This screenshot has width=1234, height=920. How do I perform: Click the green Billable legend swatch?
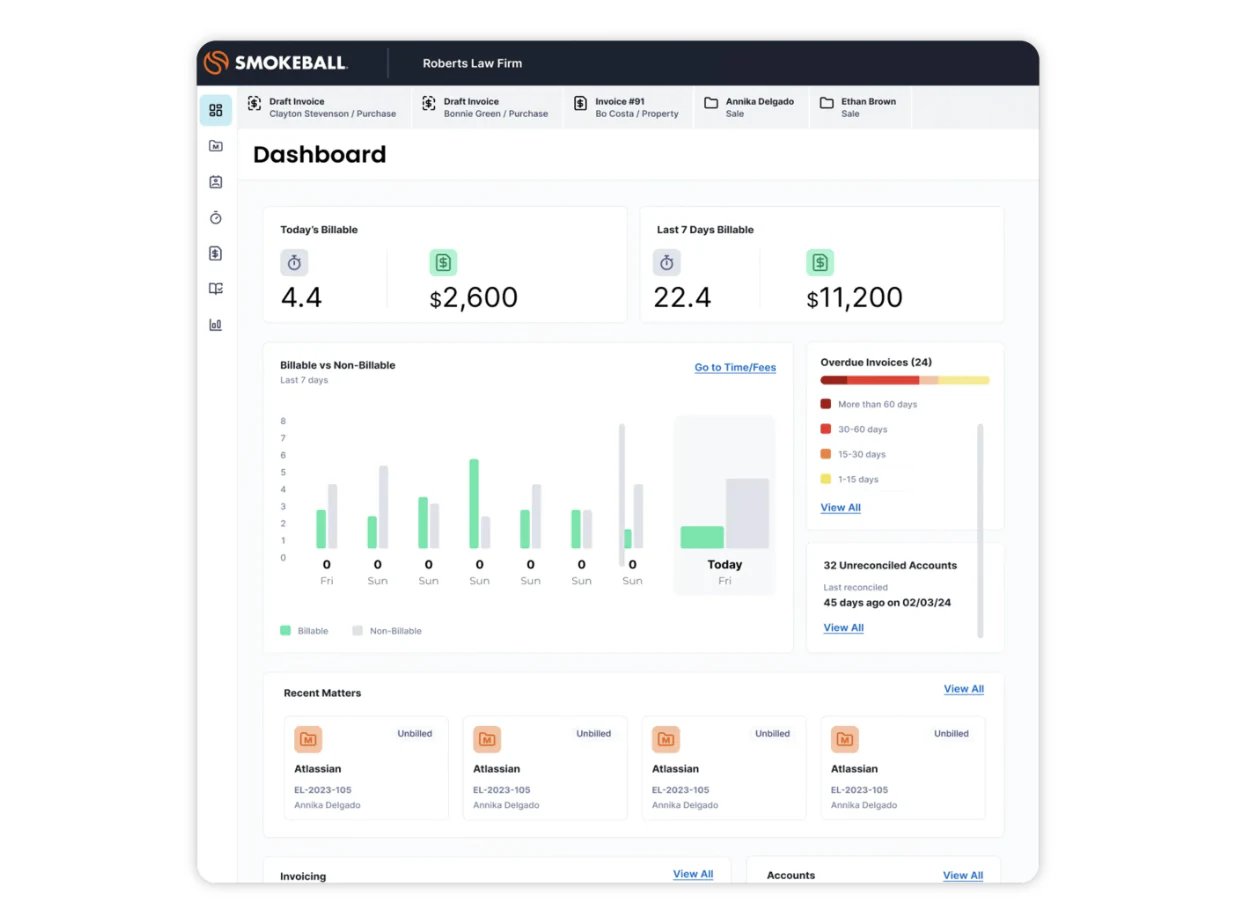[286, 631]
